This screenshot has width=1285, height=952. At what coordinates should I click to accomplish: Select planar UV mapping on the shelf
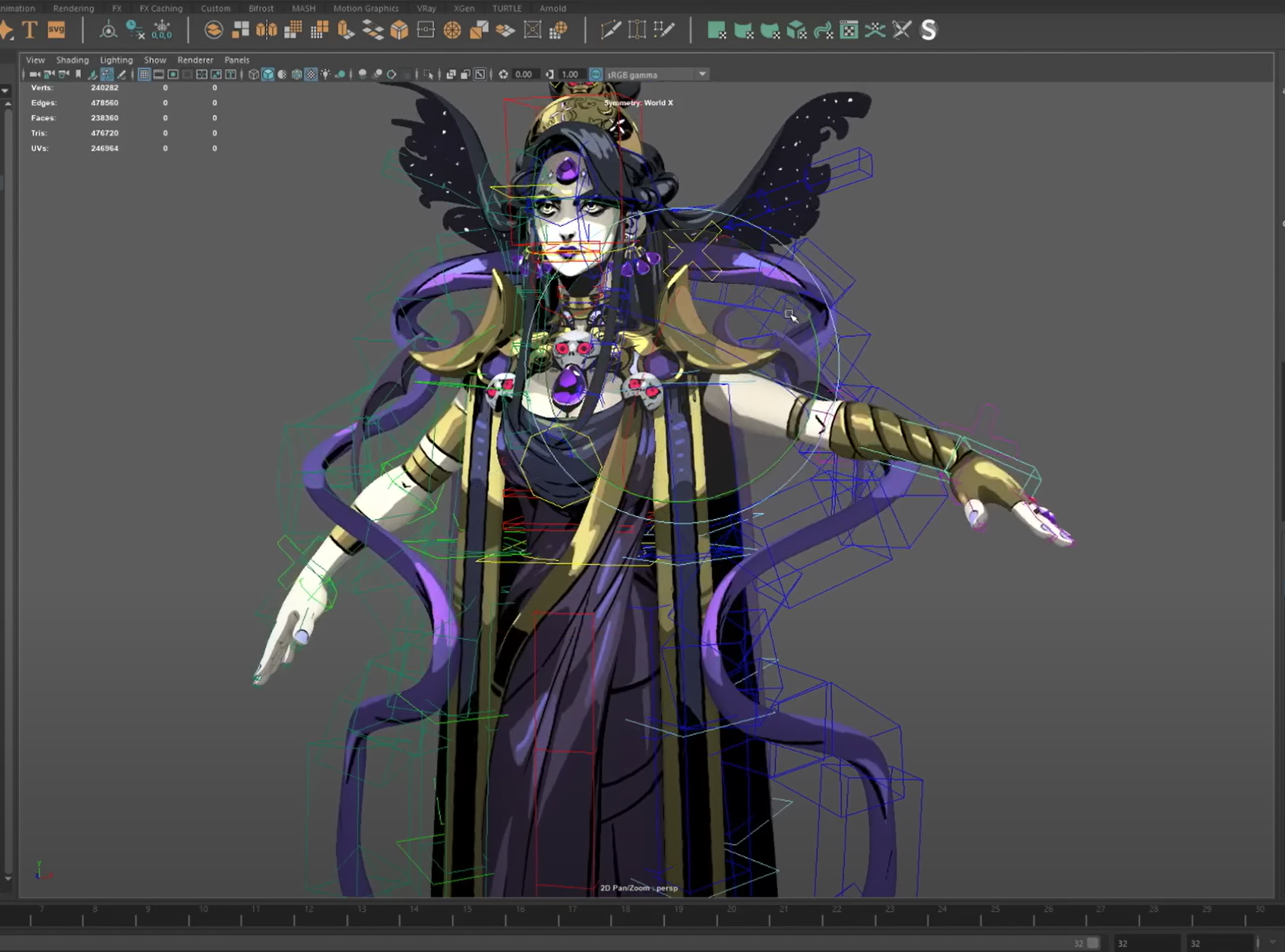(718, 30)
